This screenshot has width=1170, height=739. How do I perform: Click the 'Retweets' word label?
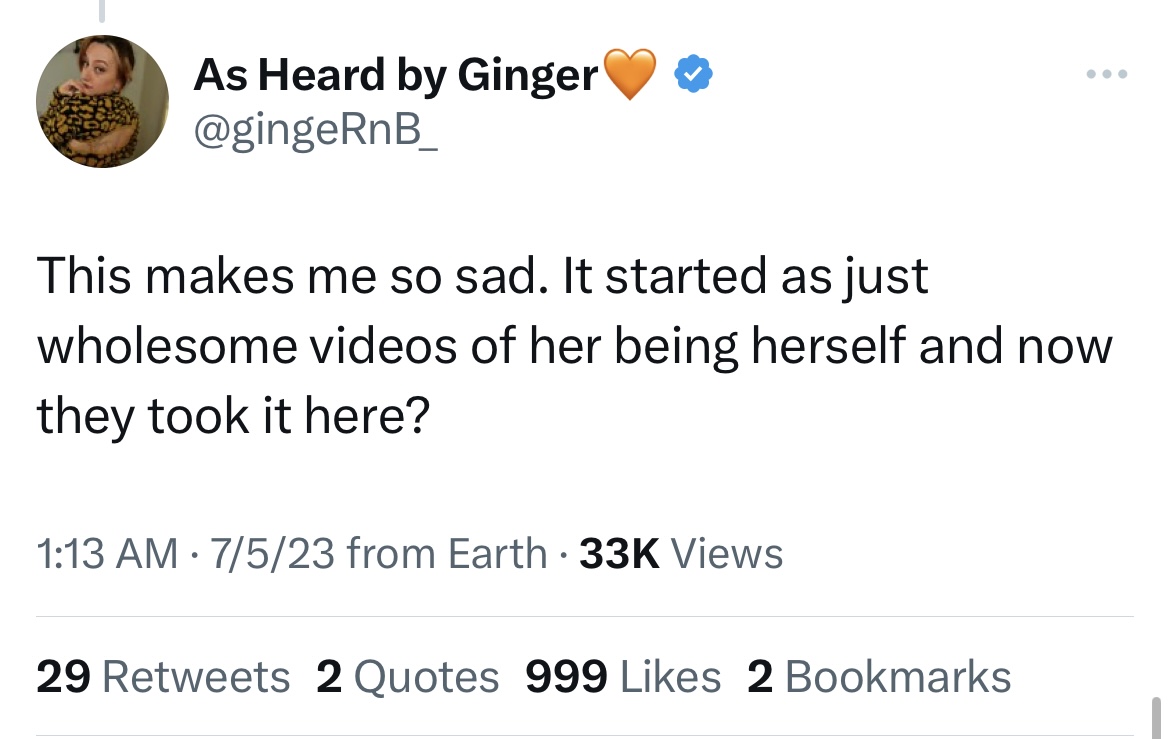point(196,677)
